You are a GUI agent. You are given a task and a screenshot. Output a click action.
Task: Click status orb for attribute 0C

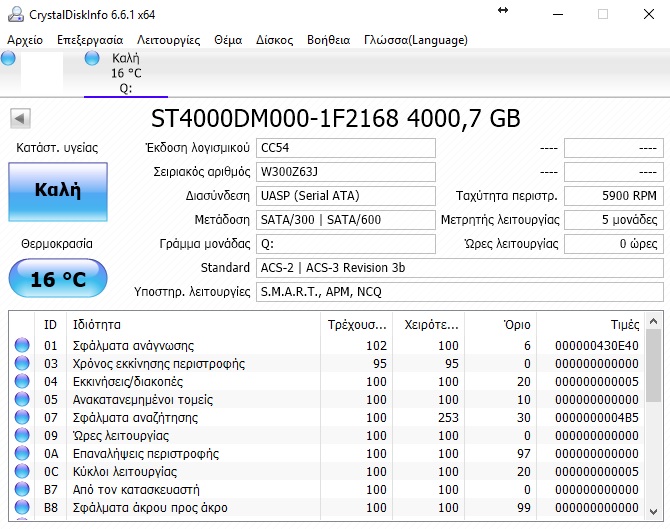coord(22,471)
